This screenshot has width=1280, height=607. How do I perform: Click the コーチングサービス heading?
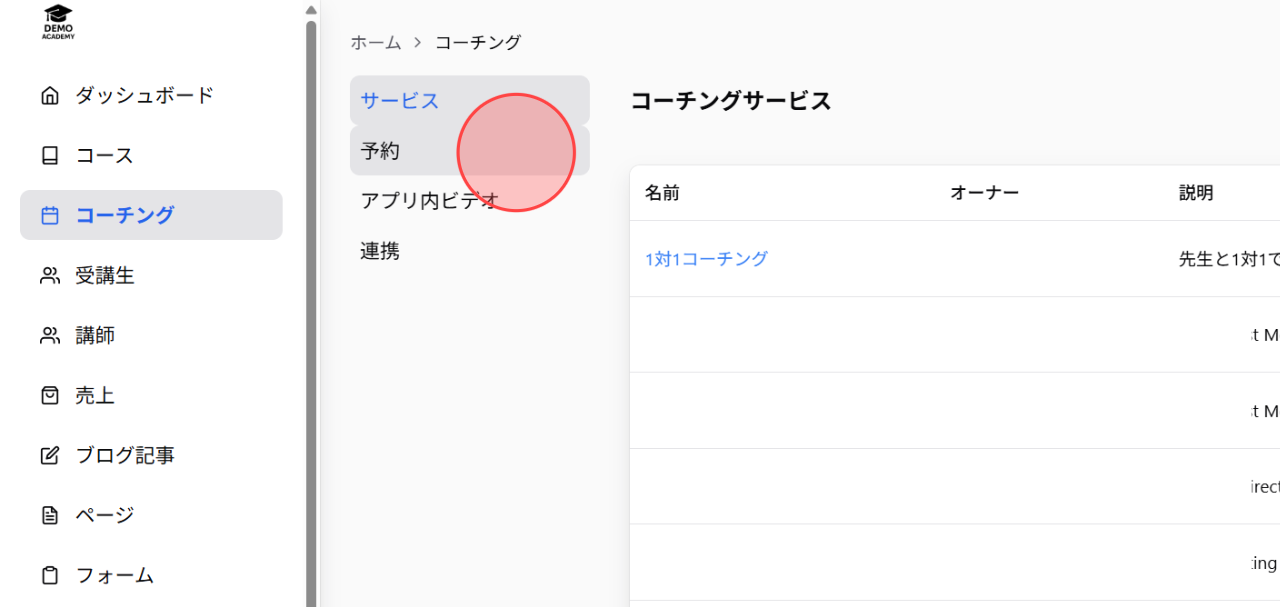[x=731, y=101]
